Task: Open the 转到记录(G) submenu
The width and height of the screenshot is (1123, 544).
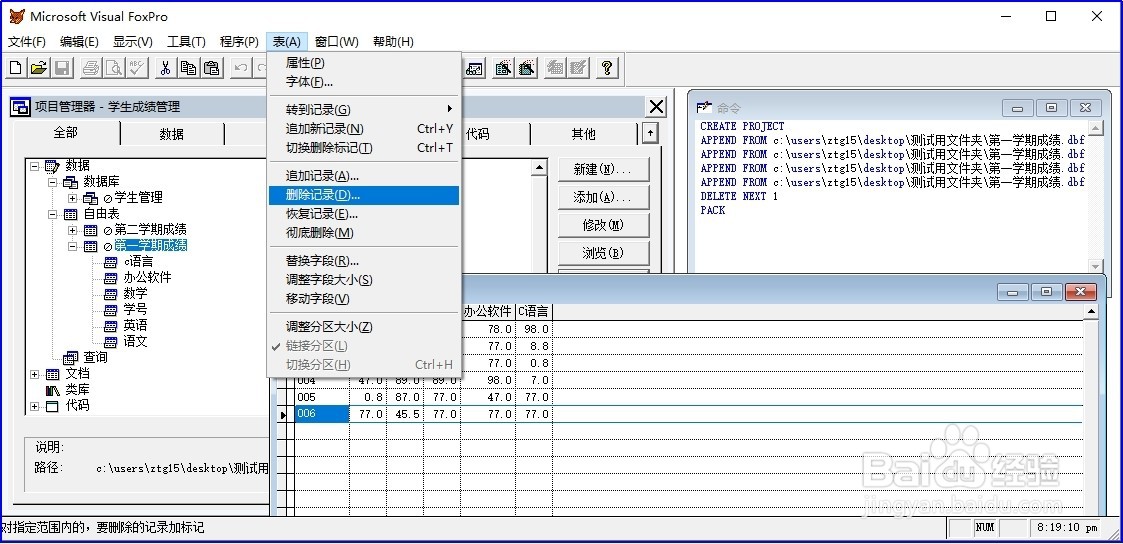Action: [x=364, y=110]
